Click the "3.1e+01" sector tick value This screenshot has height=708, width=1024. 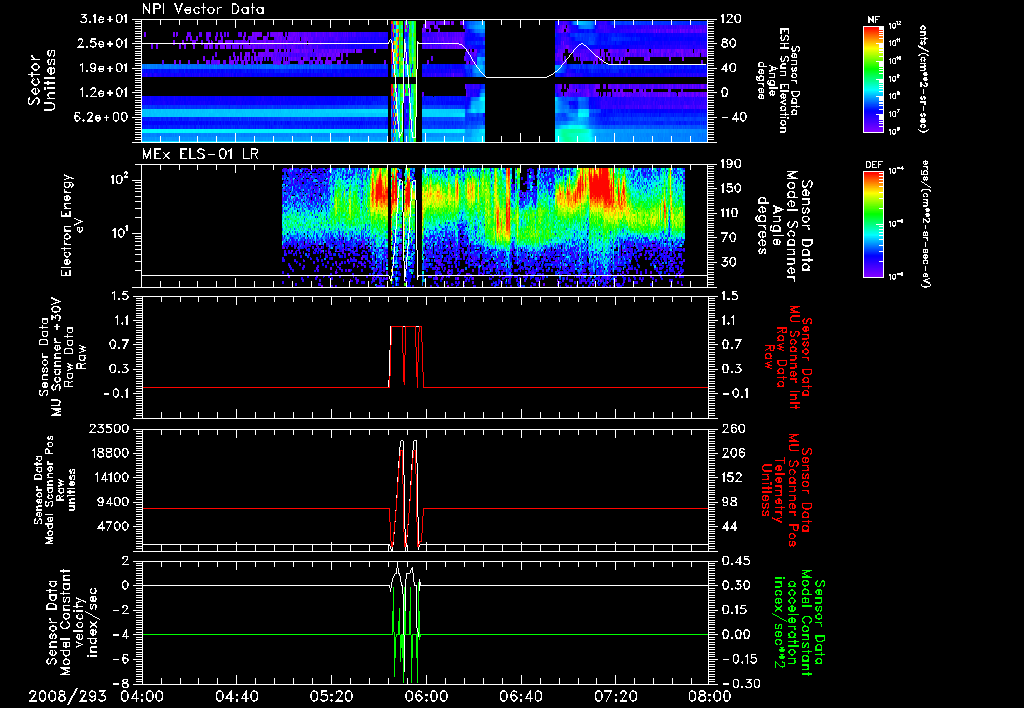pos(104,19)
